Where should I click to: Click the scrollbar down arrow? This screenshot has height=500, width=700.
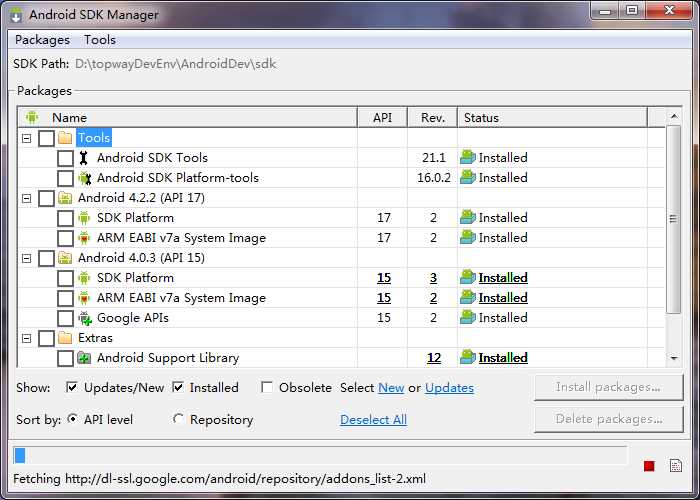click(674, 358)
